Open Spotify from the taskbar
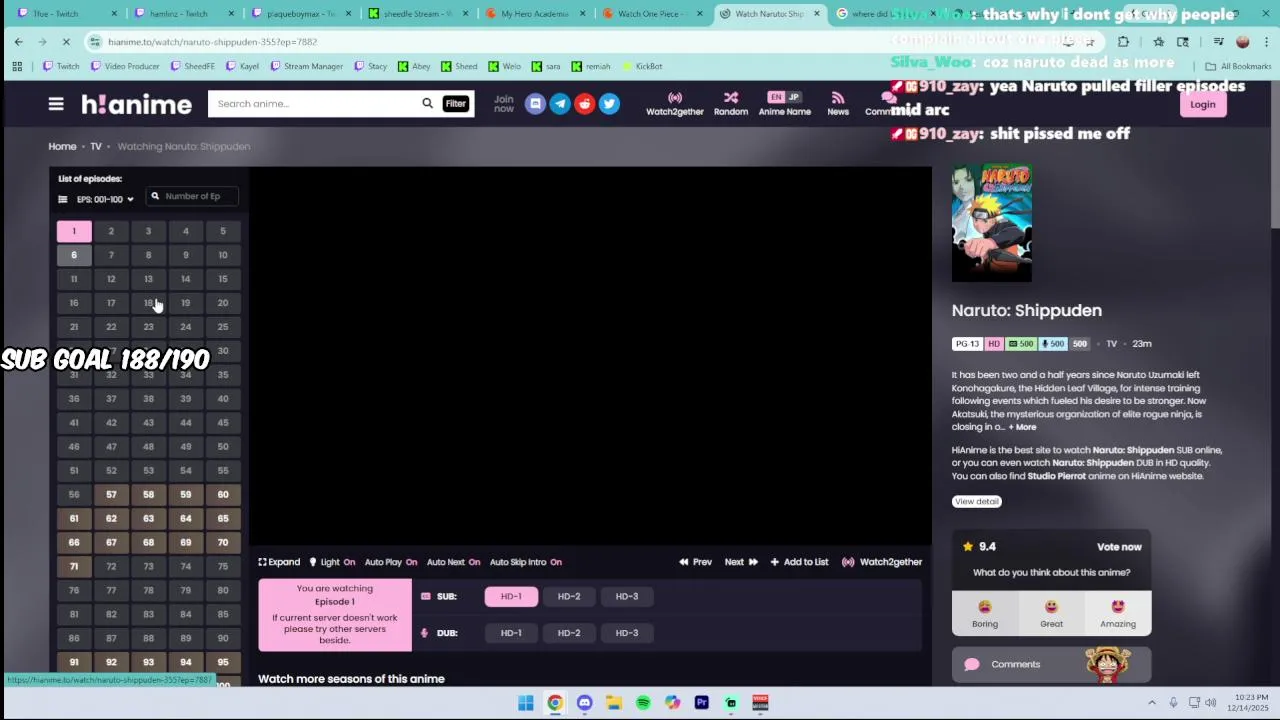 click(643, 703)
